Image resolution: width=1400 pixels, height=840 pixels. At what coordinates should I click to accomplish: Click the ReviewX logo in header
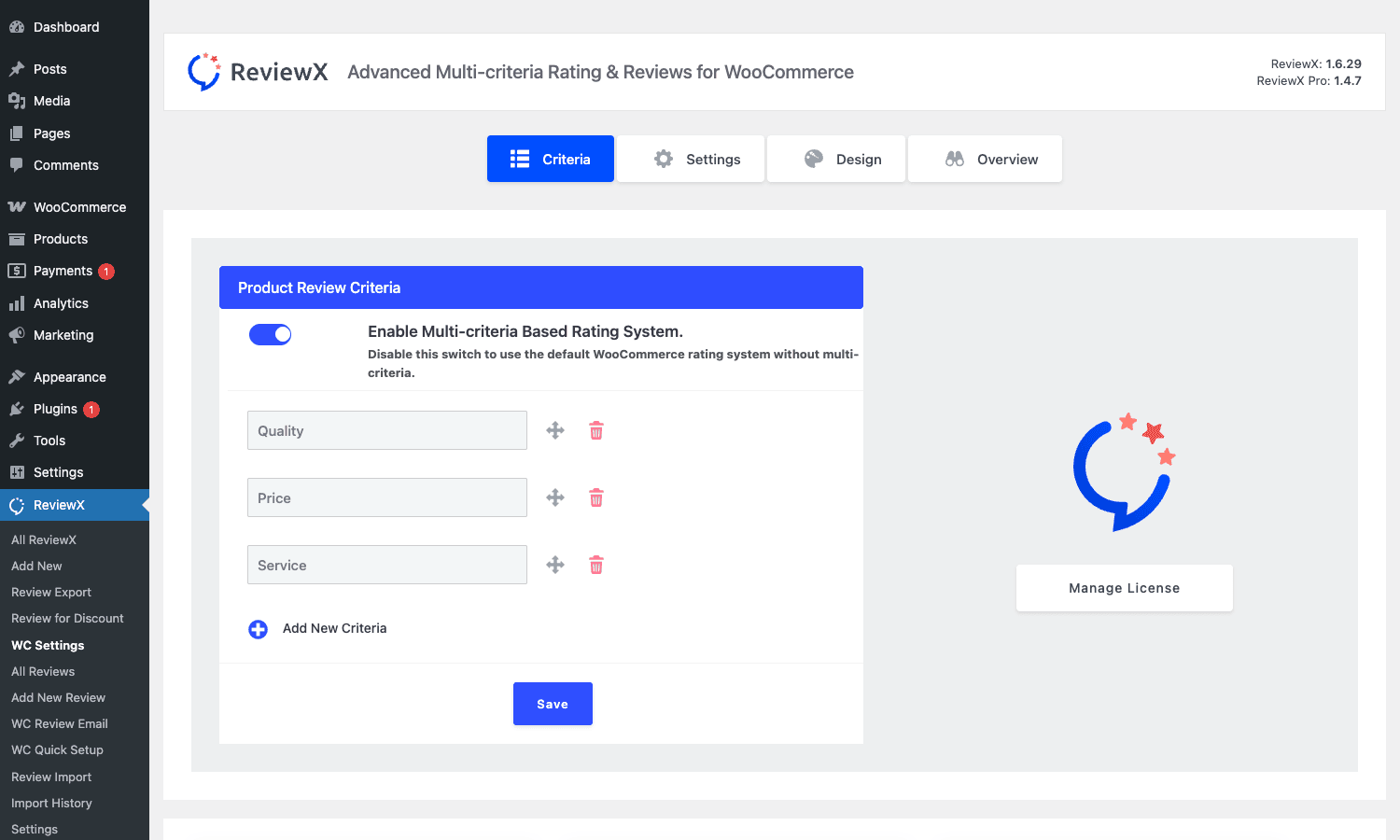(258, 72)
